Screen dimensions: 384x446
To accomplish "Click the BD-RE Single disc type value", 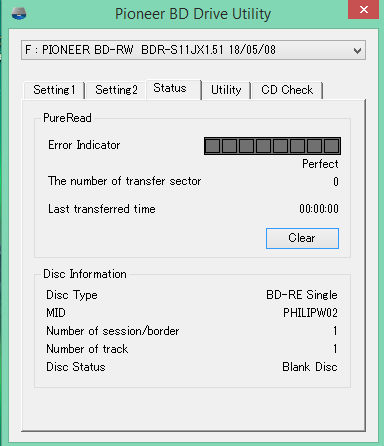I will pos(302,295).
